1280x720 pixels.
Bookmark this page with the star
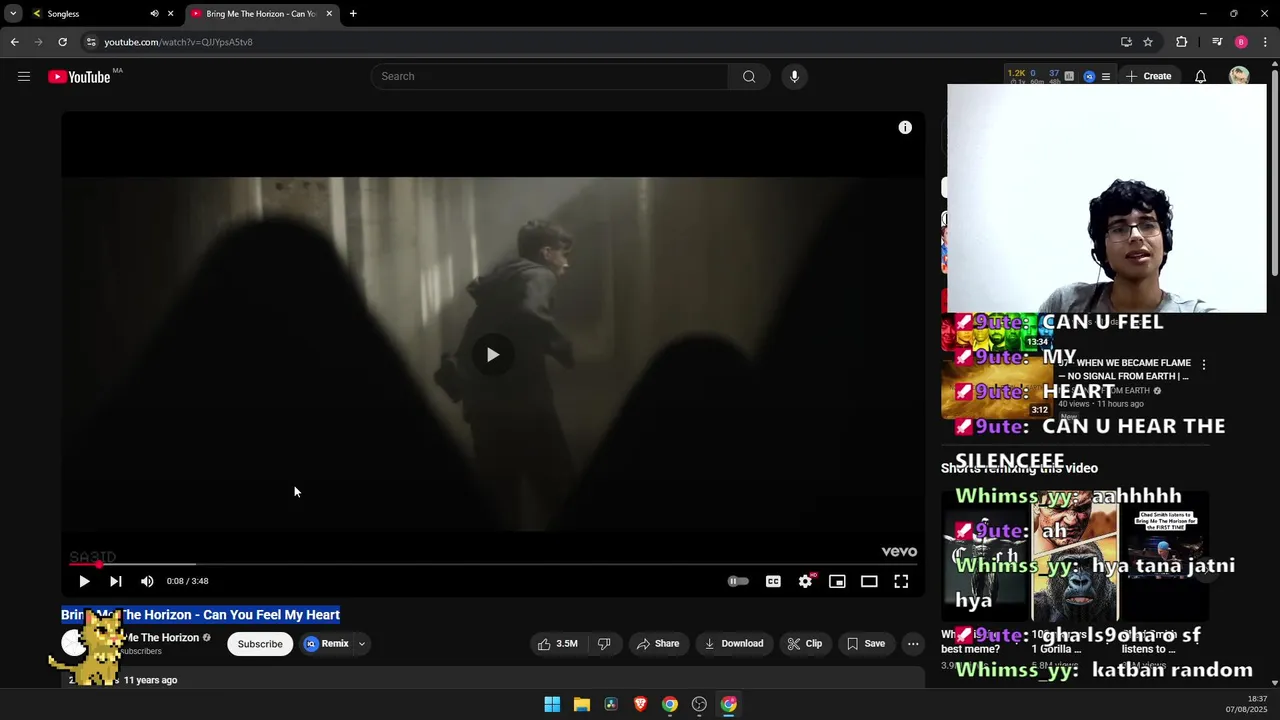click(1148, 42)
